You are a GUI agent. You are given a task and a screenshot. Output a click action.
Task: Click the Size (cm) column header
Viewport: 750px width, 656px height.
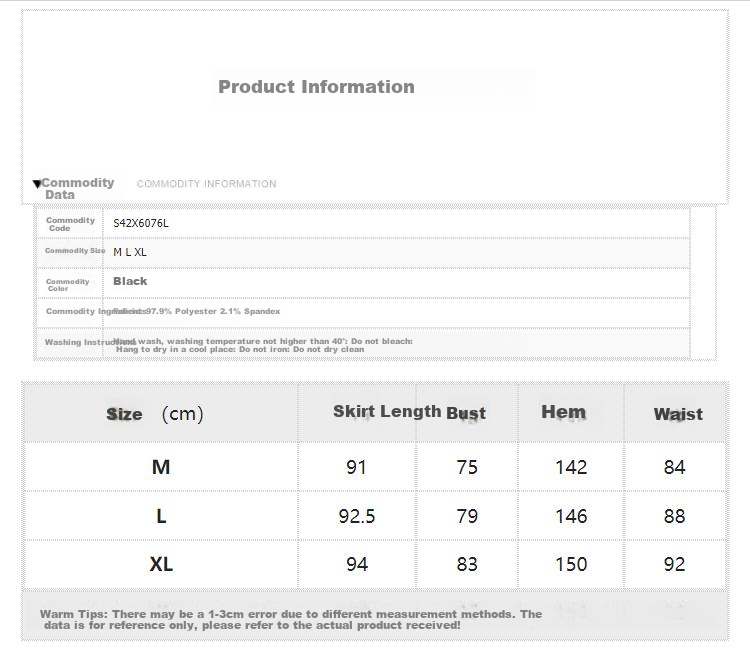[155, 414]
